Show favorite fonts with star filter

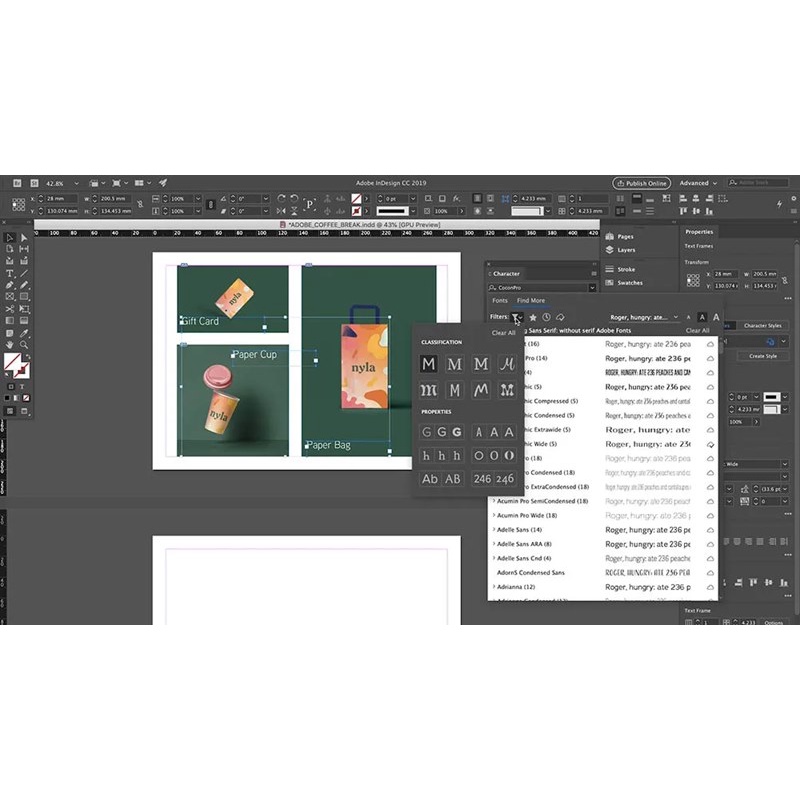point(533,317)
